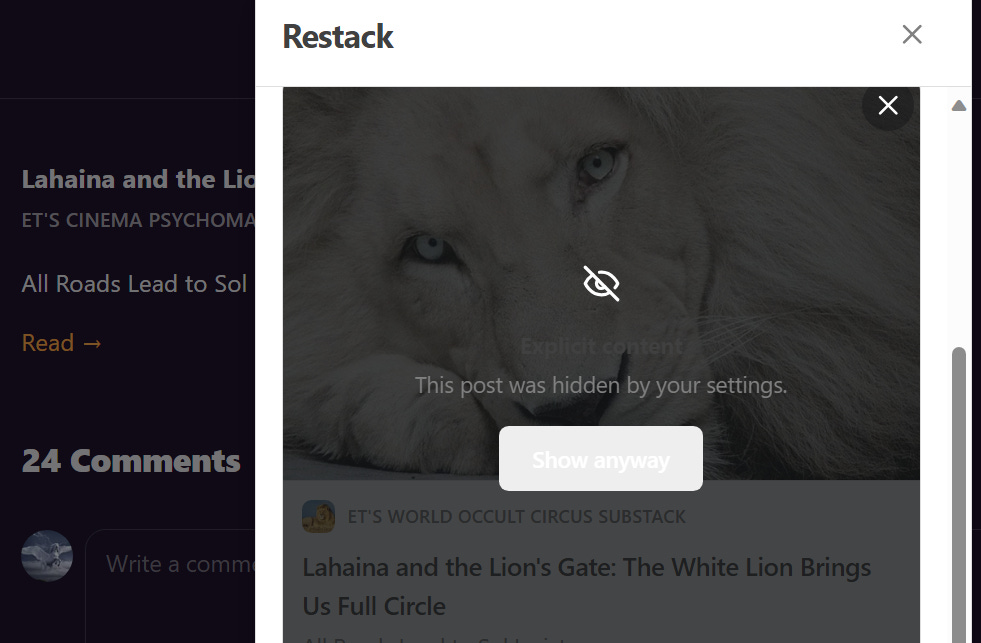The image size is (981, 643).
Task: Follow the Read link on the article
Action: pyautogui.click(x=47, y=342)
